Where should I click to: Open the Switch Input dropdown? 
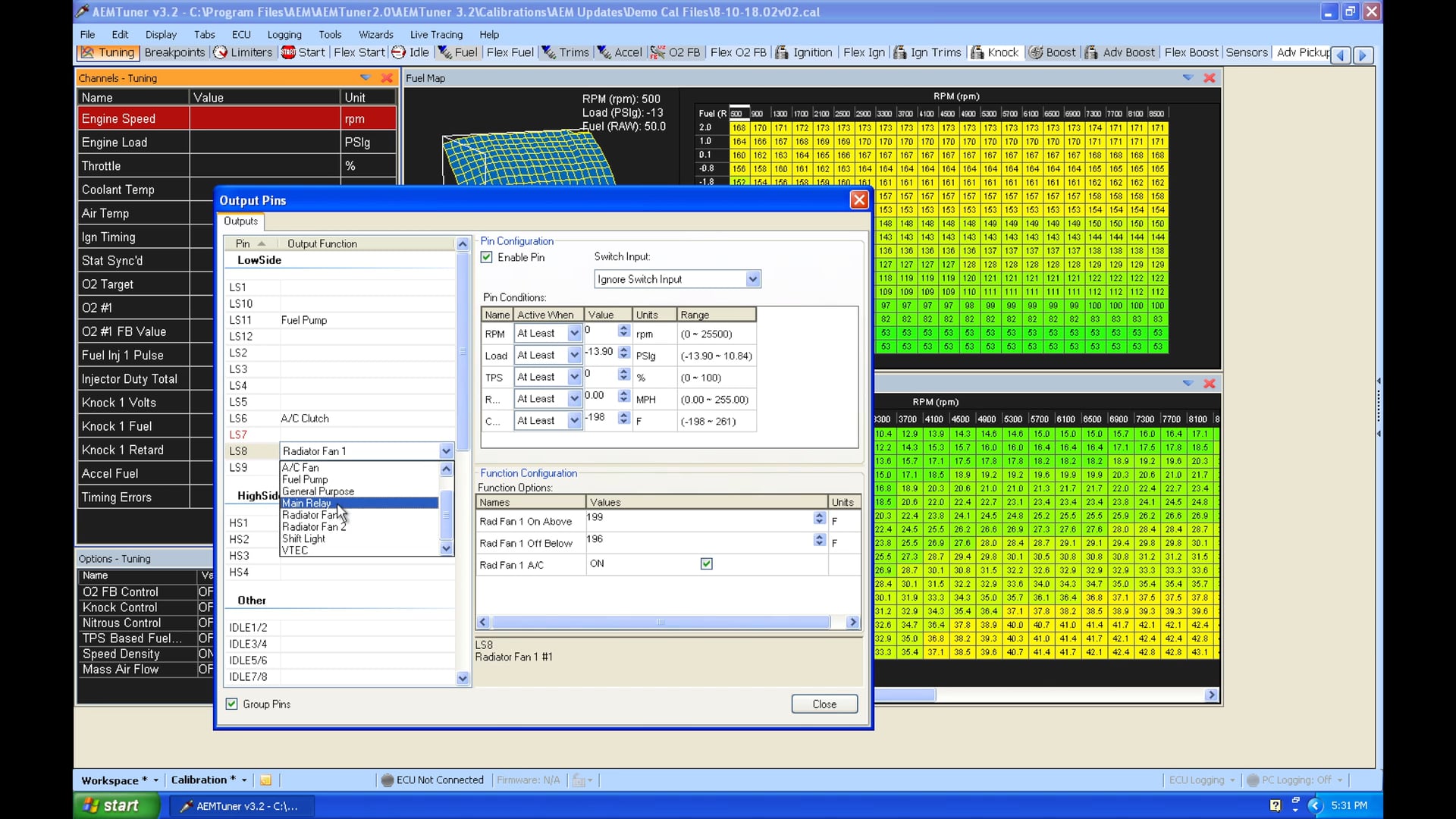[752, 279]
